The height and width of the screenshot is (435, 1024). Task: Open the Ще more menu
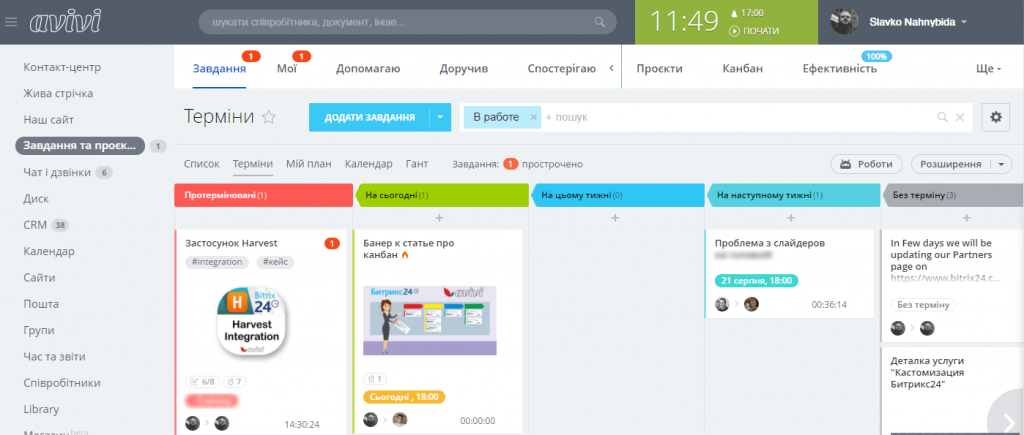click(988, 69)
